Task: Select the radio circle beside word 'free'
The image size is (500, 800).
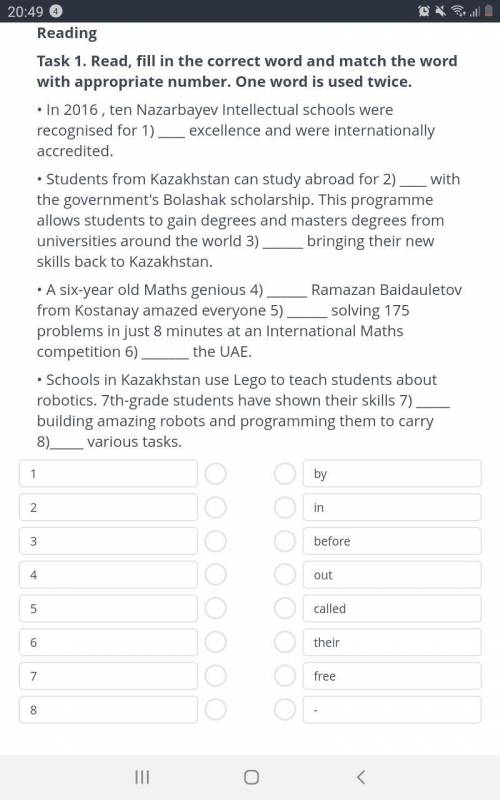Action: click(285, 676)
